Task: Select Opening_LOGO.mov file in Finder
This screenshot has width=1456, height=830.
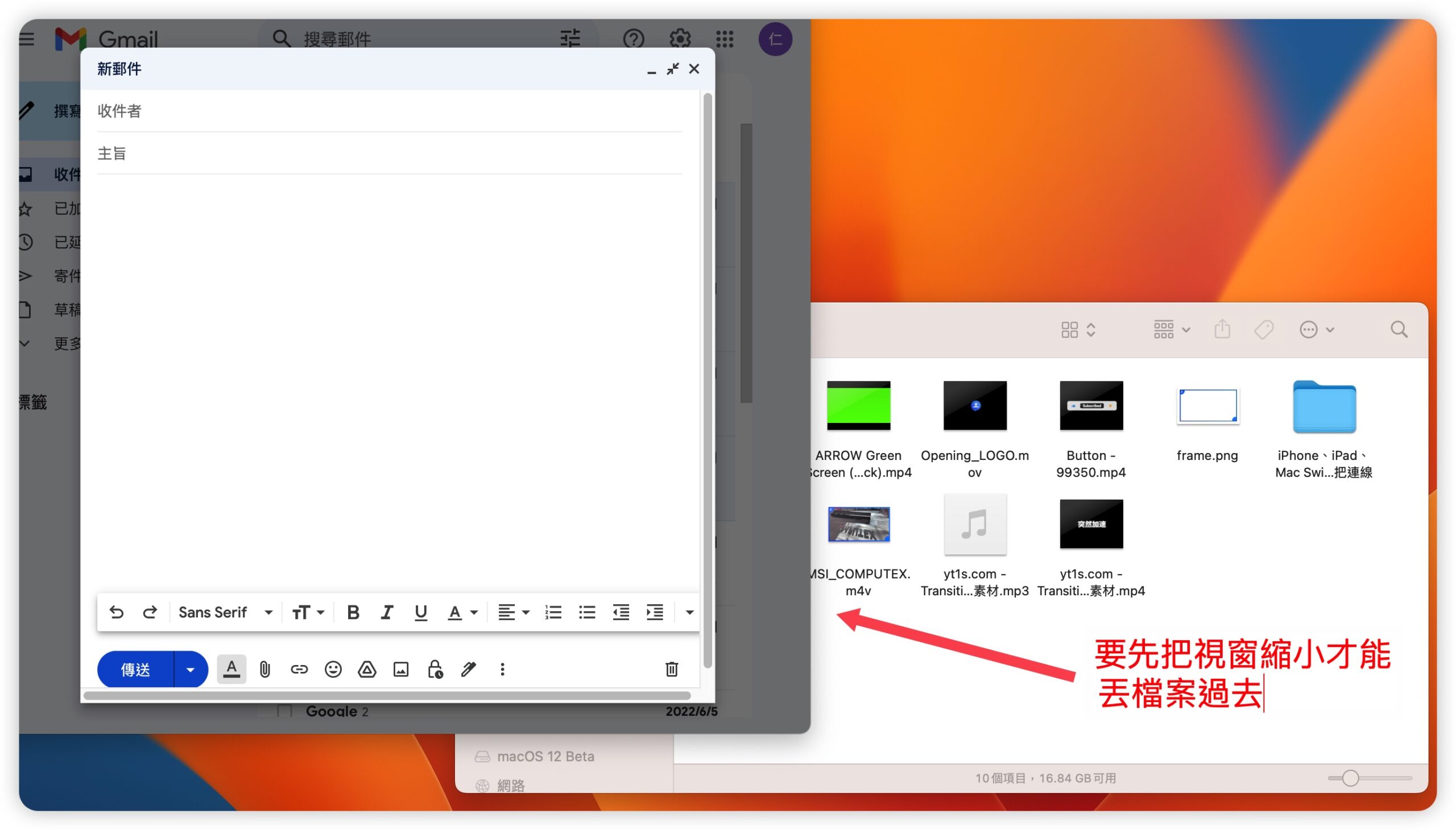Action: (975, 405)
